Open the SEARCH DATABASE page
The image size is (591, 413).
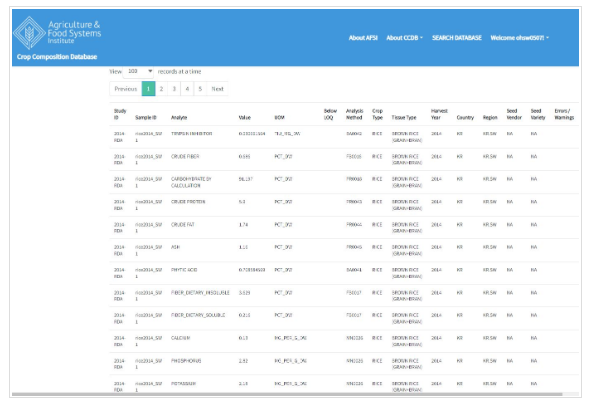tap(456, 38)
